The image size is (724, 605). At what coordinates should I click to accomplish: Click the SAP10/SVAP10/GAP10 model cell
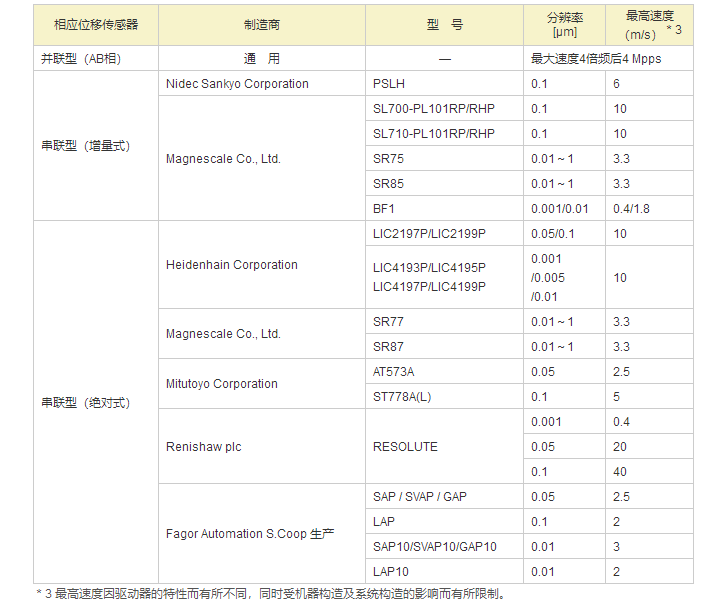coord(444,546)
